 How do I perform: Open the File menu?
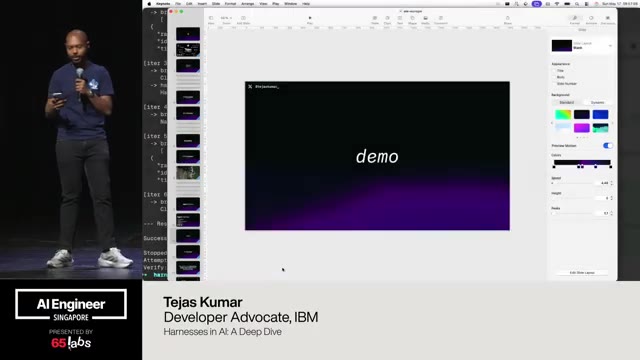[x=178, y=4]
